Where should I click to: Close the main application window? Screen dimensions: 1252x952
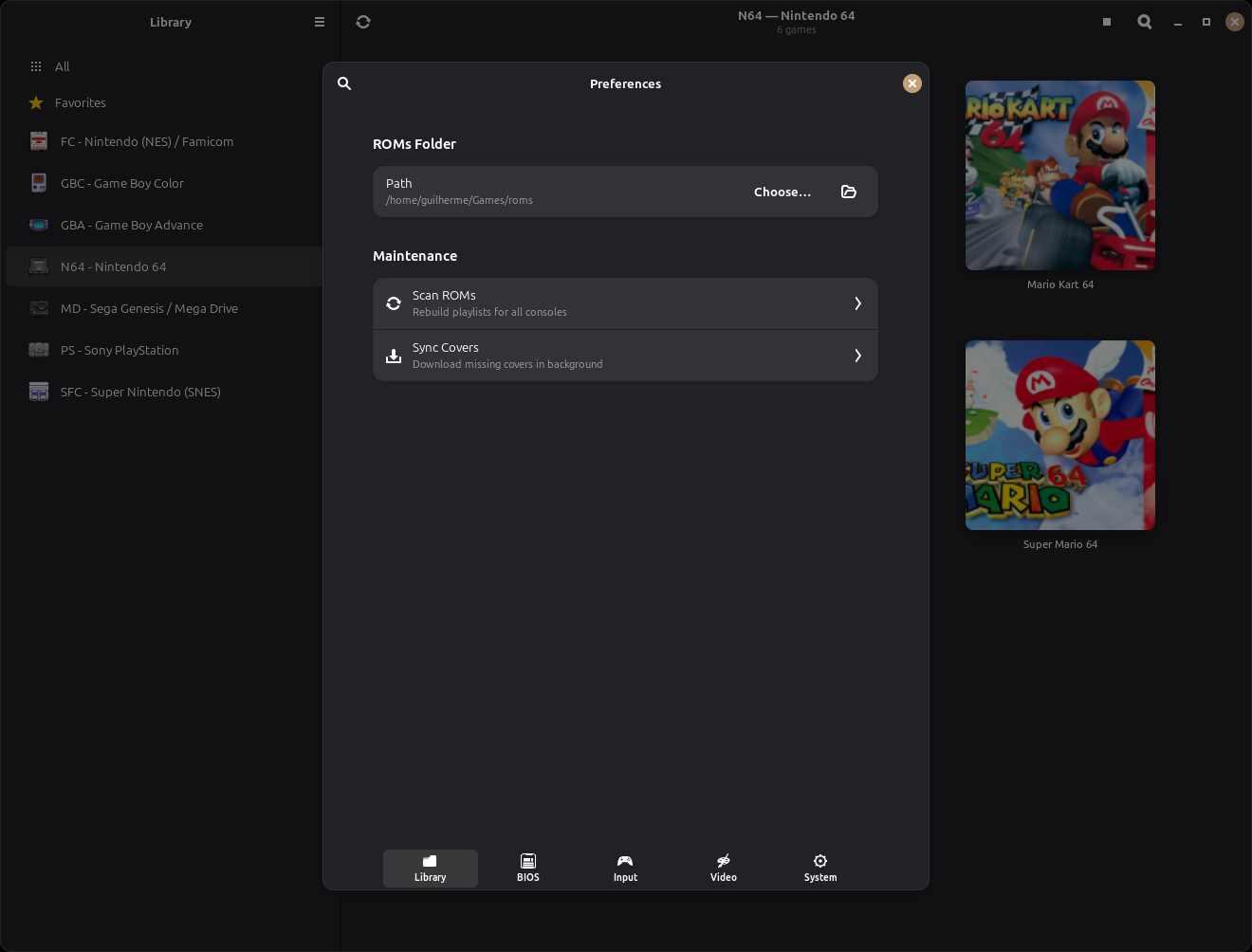[x=1235, y=22]
